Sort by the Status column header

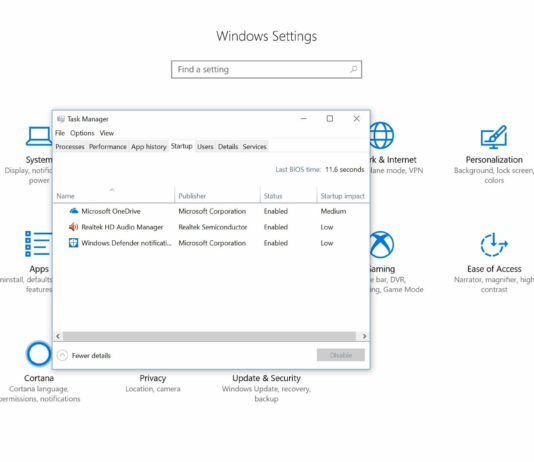pos(288,196)
